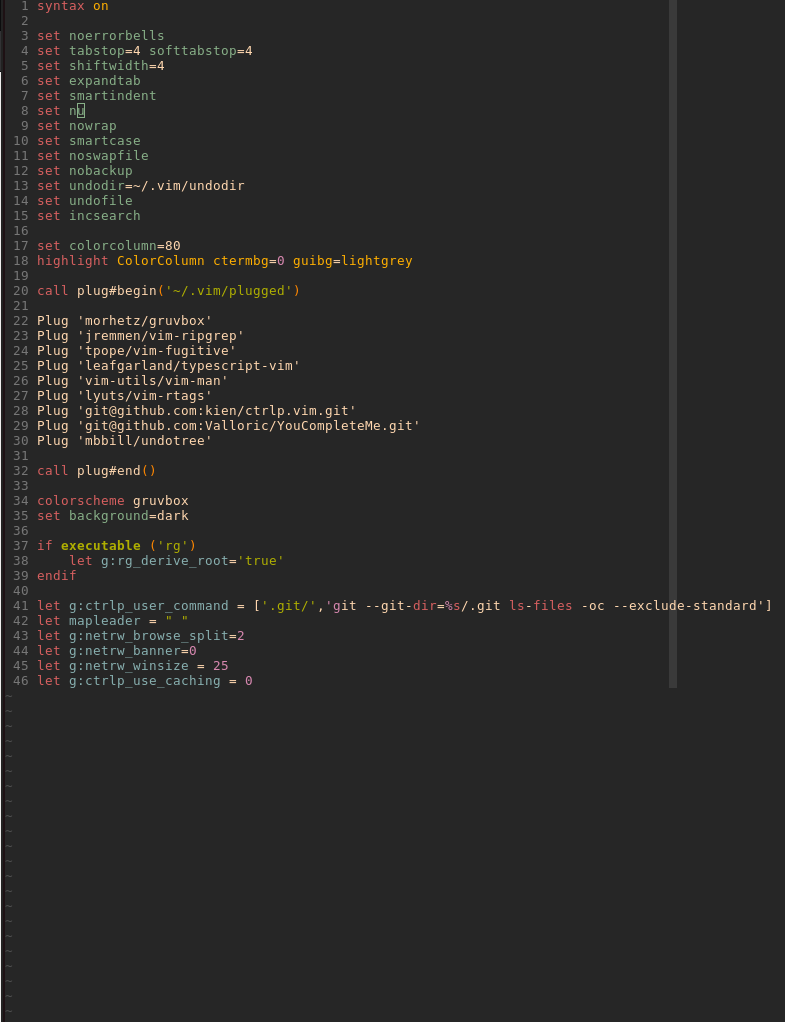Click the 'morhetz/gruvbox' plugin entry

[x=145, y=321]
